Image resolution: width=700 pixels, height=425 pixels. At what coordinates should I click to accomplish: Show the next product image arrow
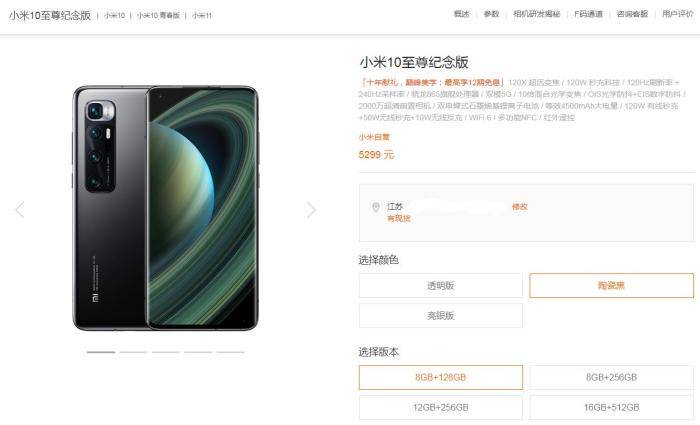pyautogui.click(x=311, y=209)
